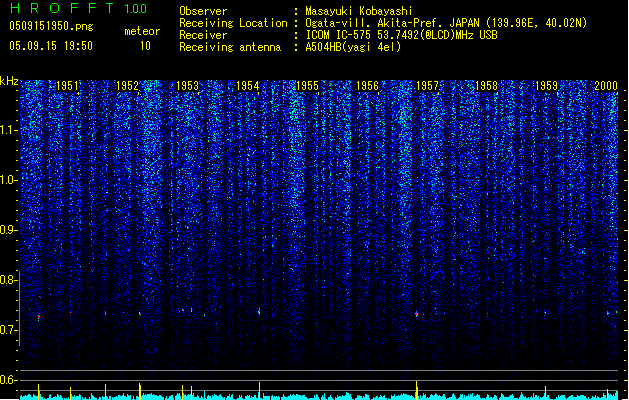Click the 'Observer' field label

click(x=203, y=11)
